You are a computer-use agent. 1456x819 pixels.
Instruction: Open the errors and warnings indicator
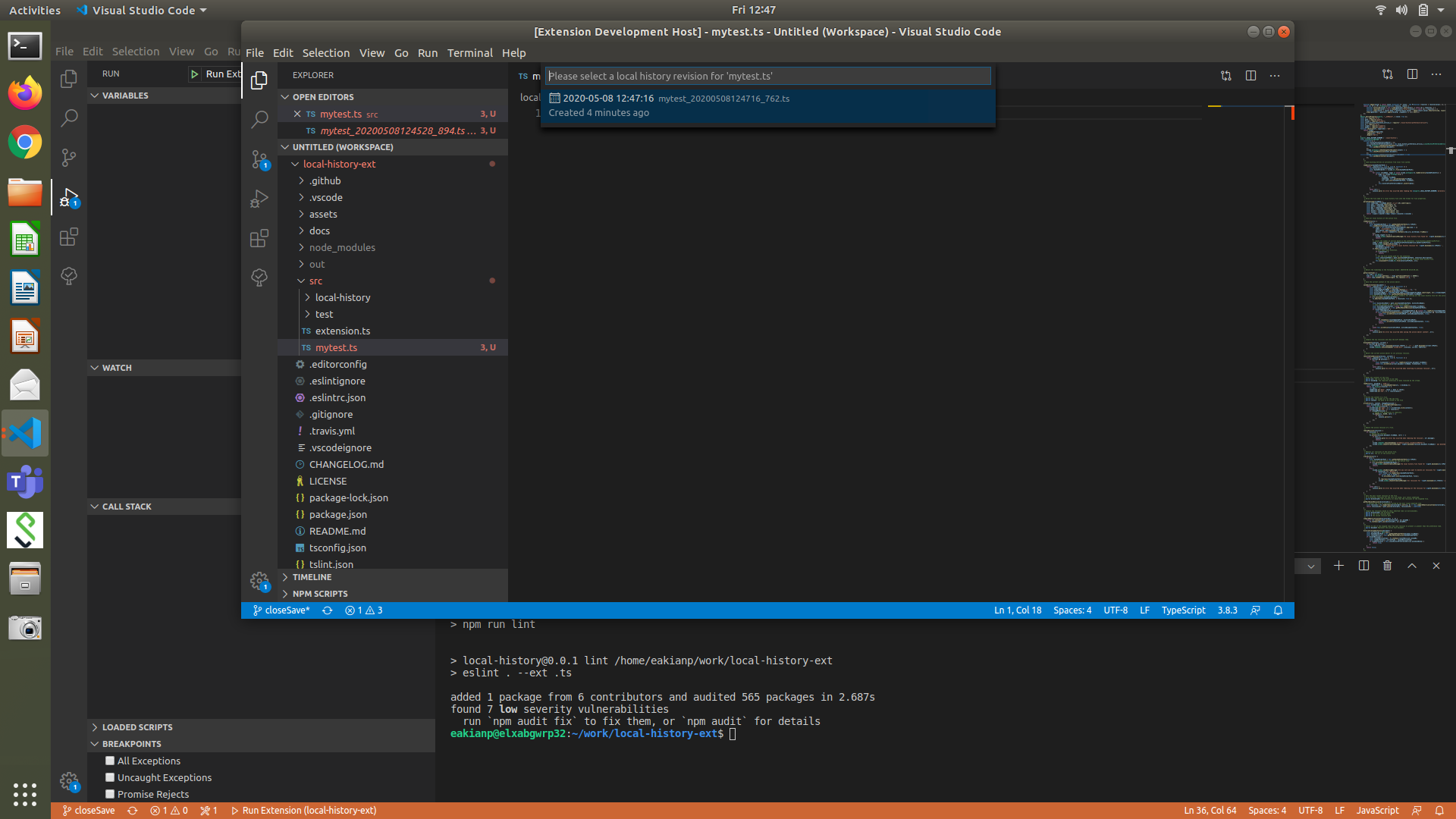363,610
